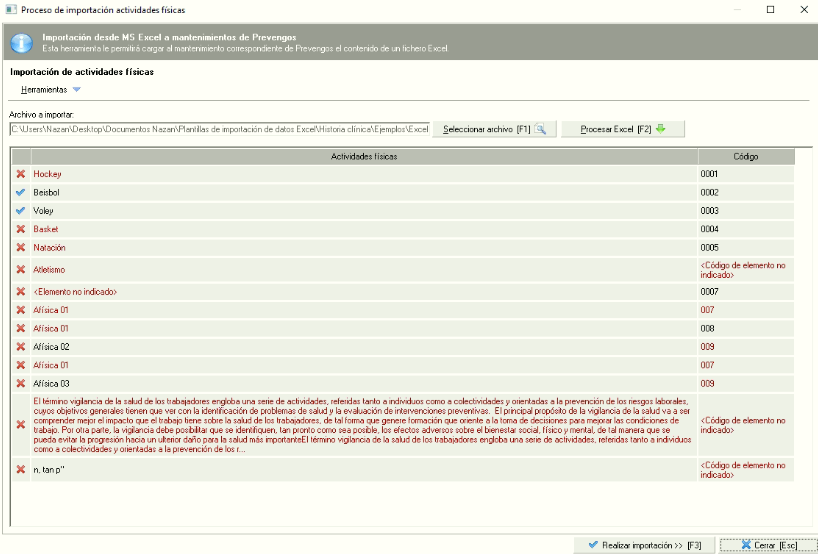Click the red X beside Afísica 03

click(21, 383)
